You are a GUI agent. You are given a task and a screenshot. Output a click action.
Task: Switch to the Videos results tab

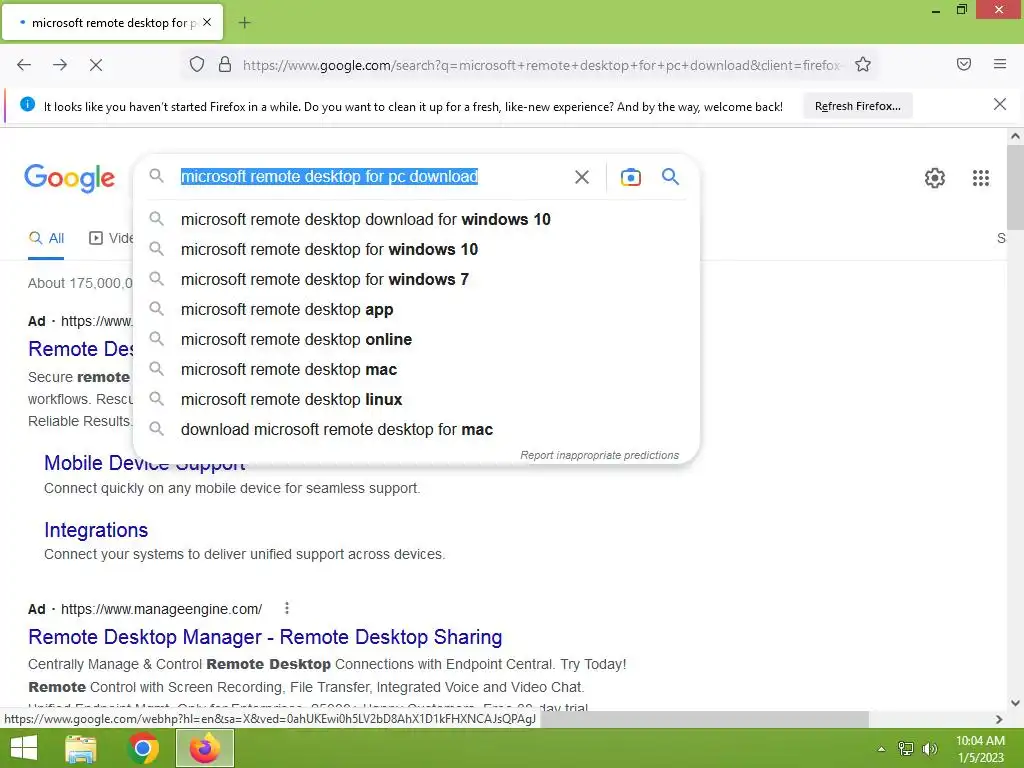pyautogui.click(x=110, y=238)
